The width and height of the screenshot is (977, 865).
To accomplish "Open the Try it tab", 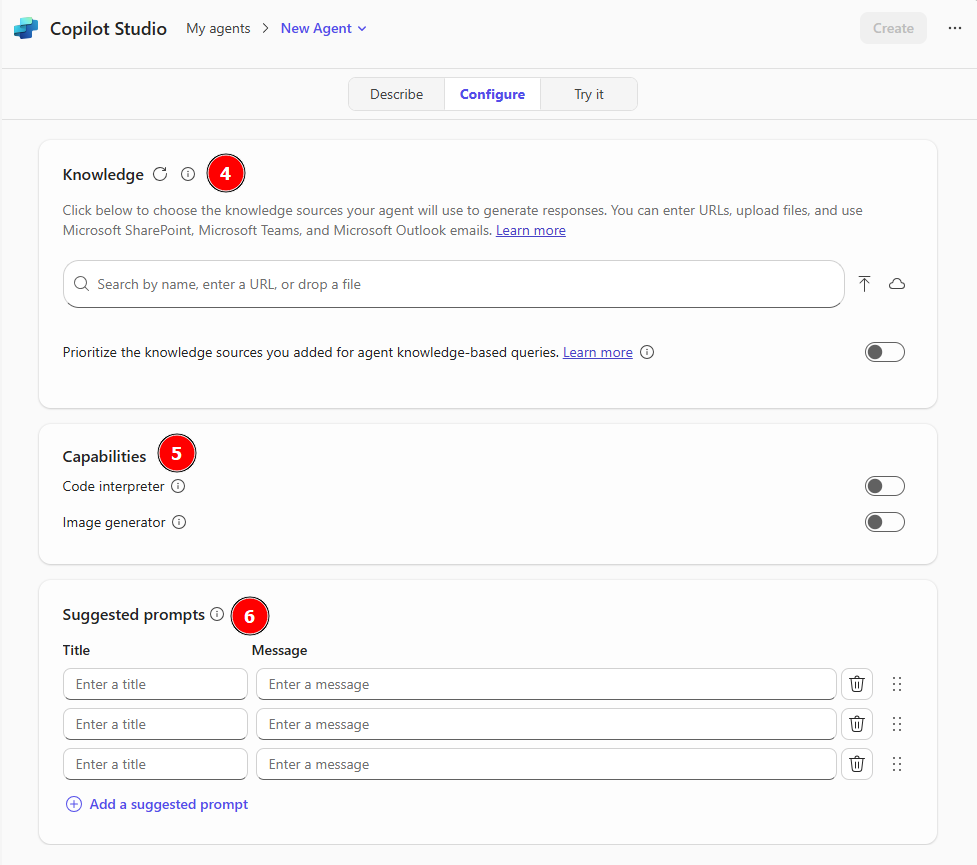I will 588,94.
